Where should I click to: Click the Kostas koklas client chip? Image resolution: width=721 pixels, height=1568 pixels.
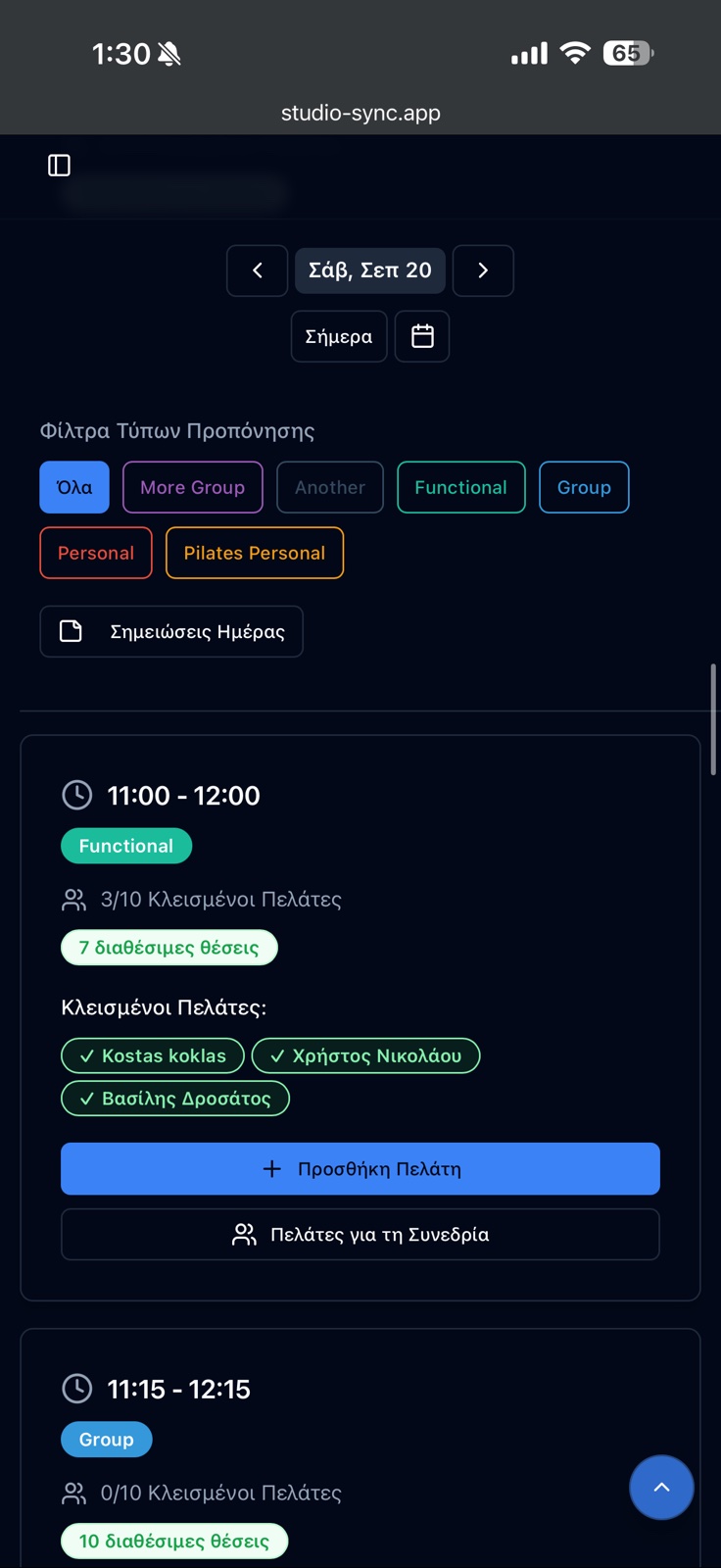click(153, 1055)
